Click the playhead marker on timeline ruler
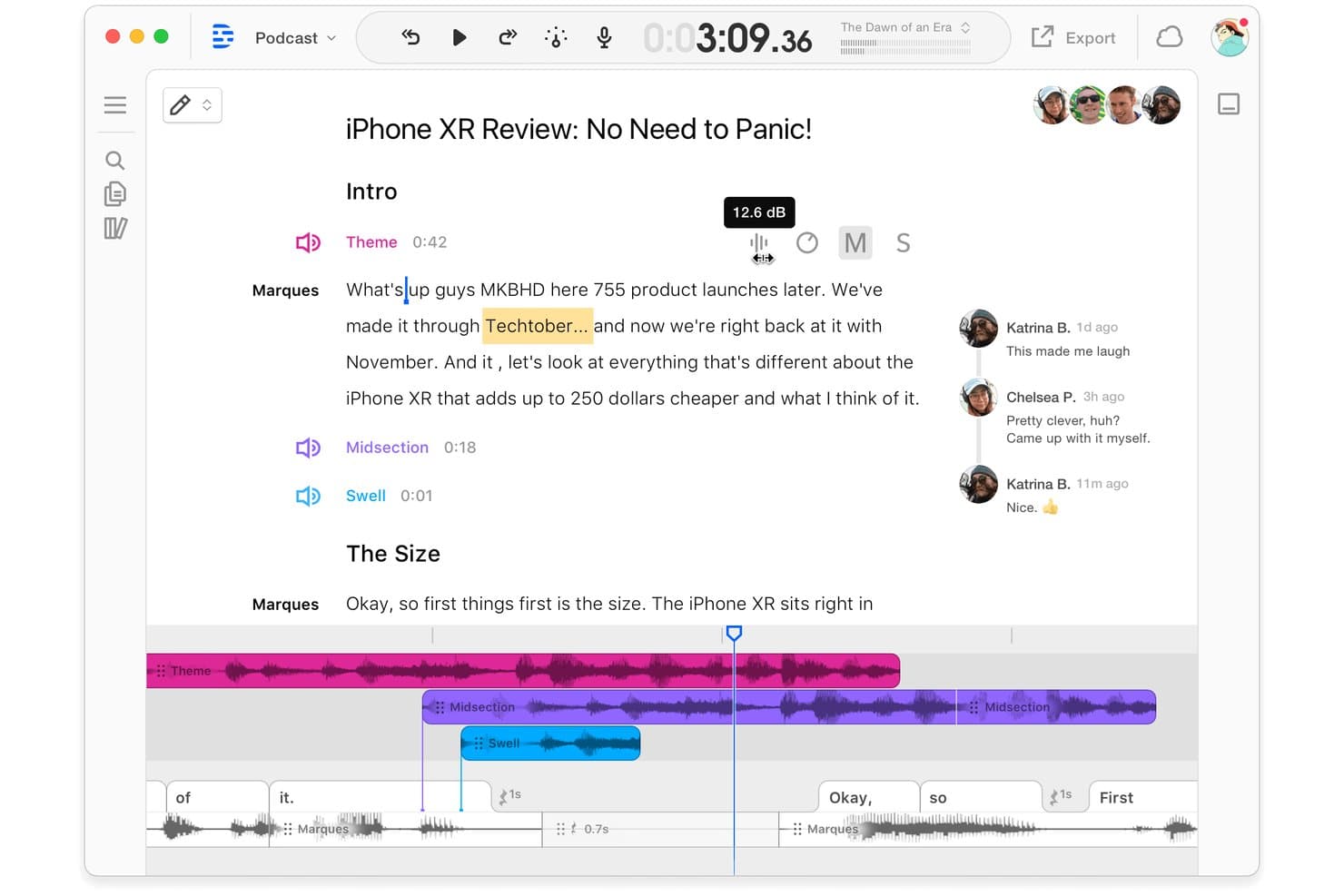 click(x=734, y=633)
